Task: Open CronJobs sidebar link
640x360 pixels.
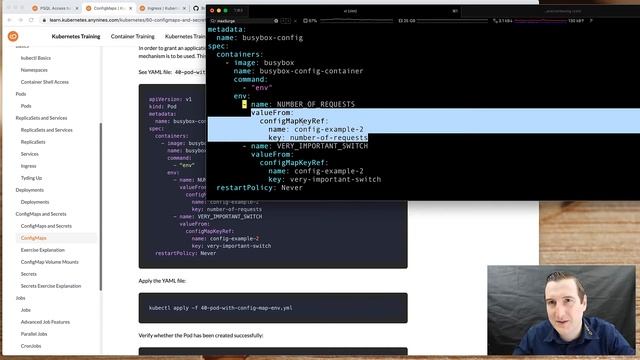Action: point(31,346)
